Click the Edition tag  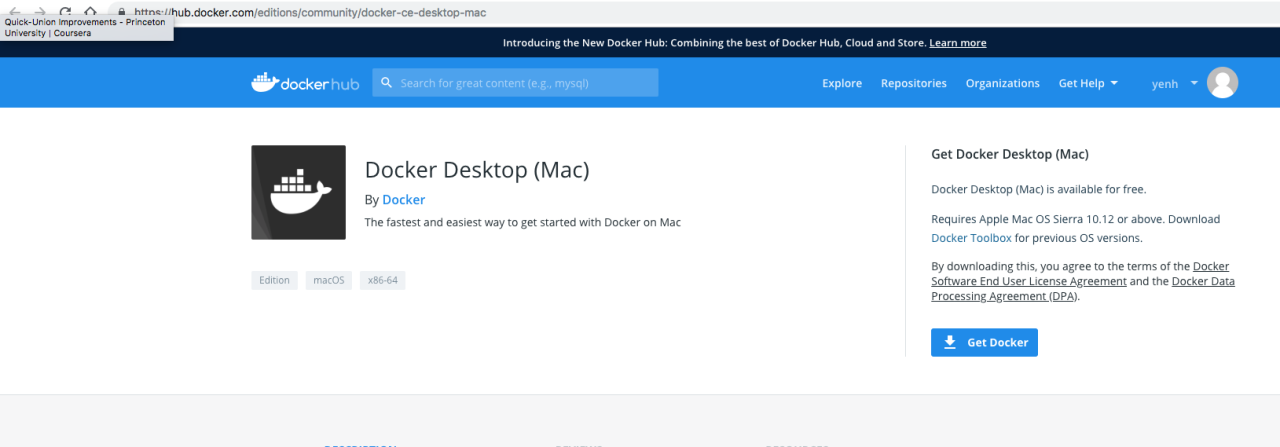pyautogui.click(x=274, y=280)
